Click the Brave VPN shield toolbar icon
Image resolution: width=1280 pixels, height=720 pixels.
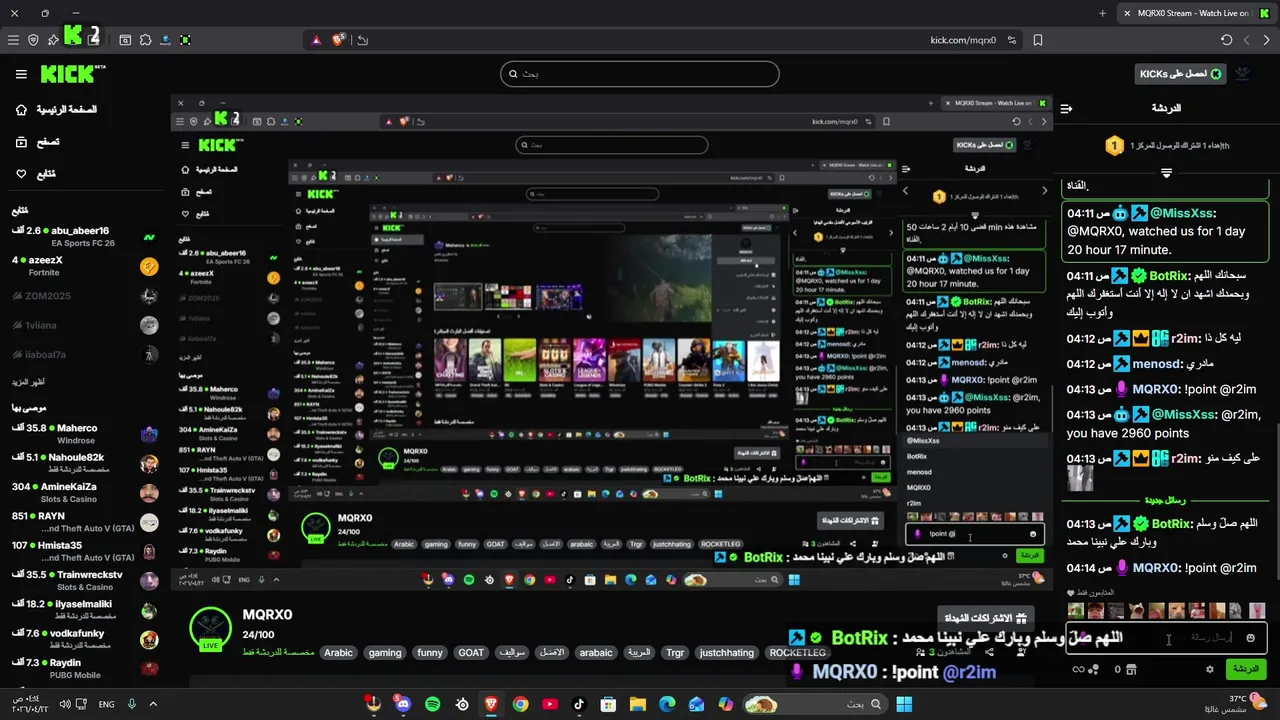pos(33,40)
